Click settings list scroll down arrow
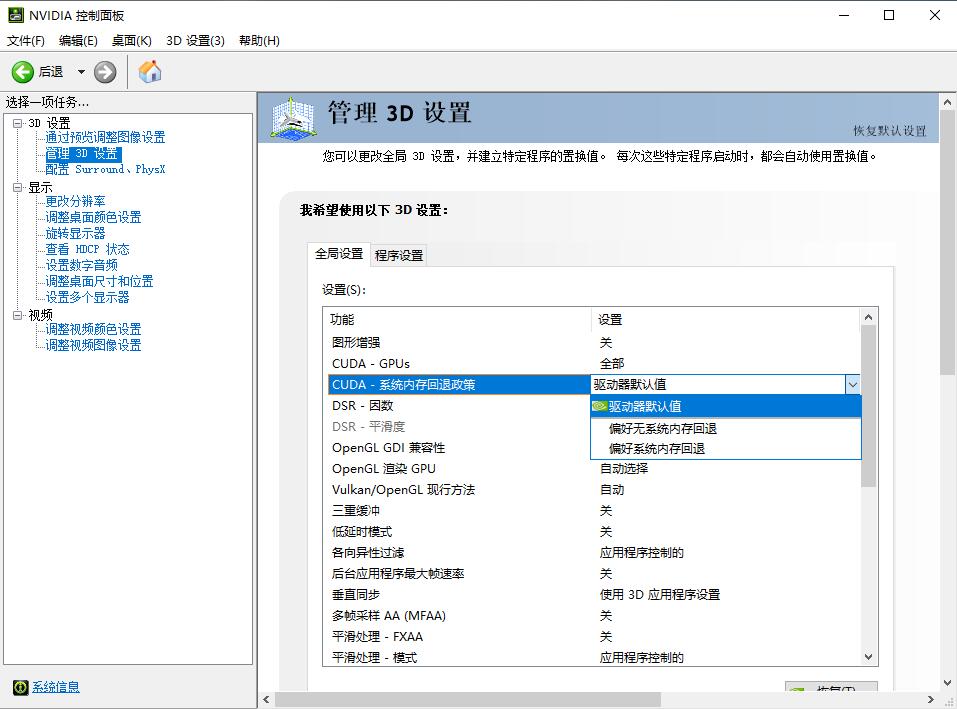Screen dimensions: 957x709 tap(869, 657)
